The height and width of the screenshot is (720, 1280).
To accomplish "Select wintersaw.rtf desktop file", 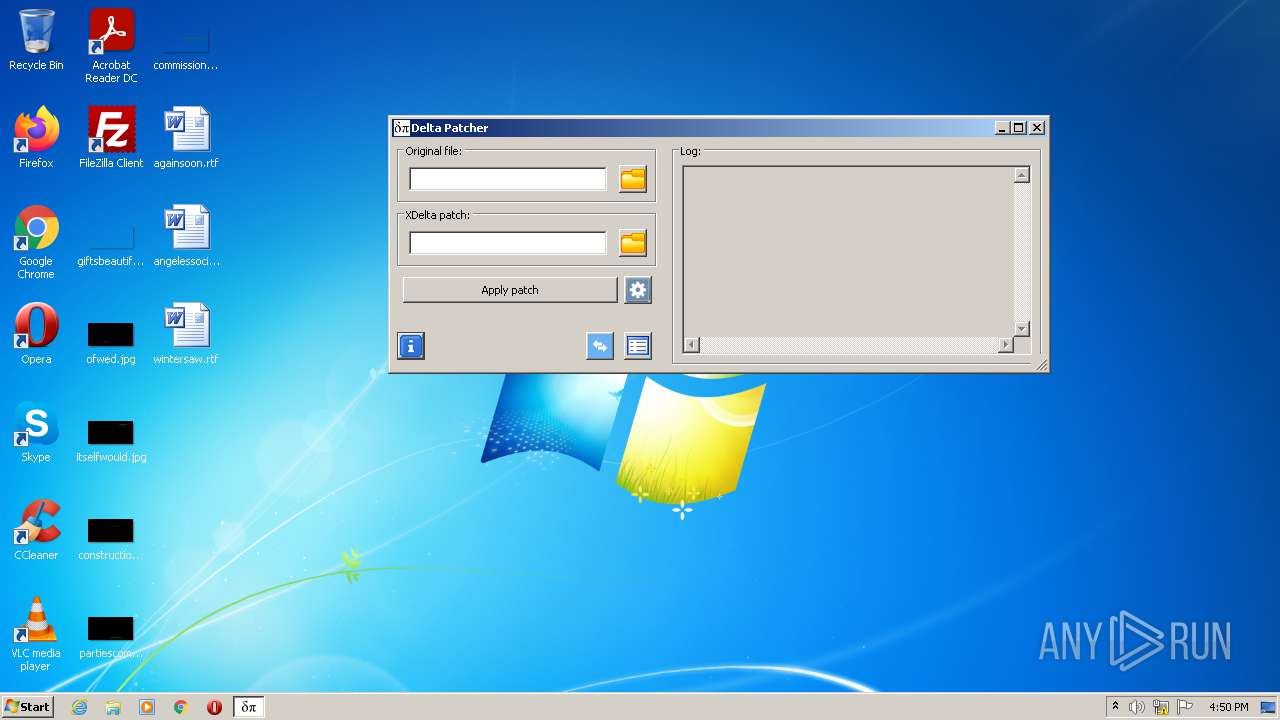I will point(186,334).
